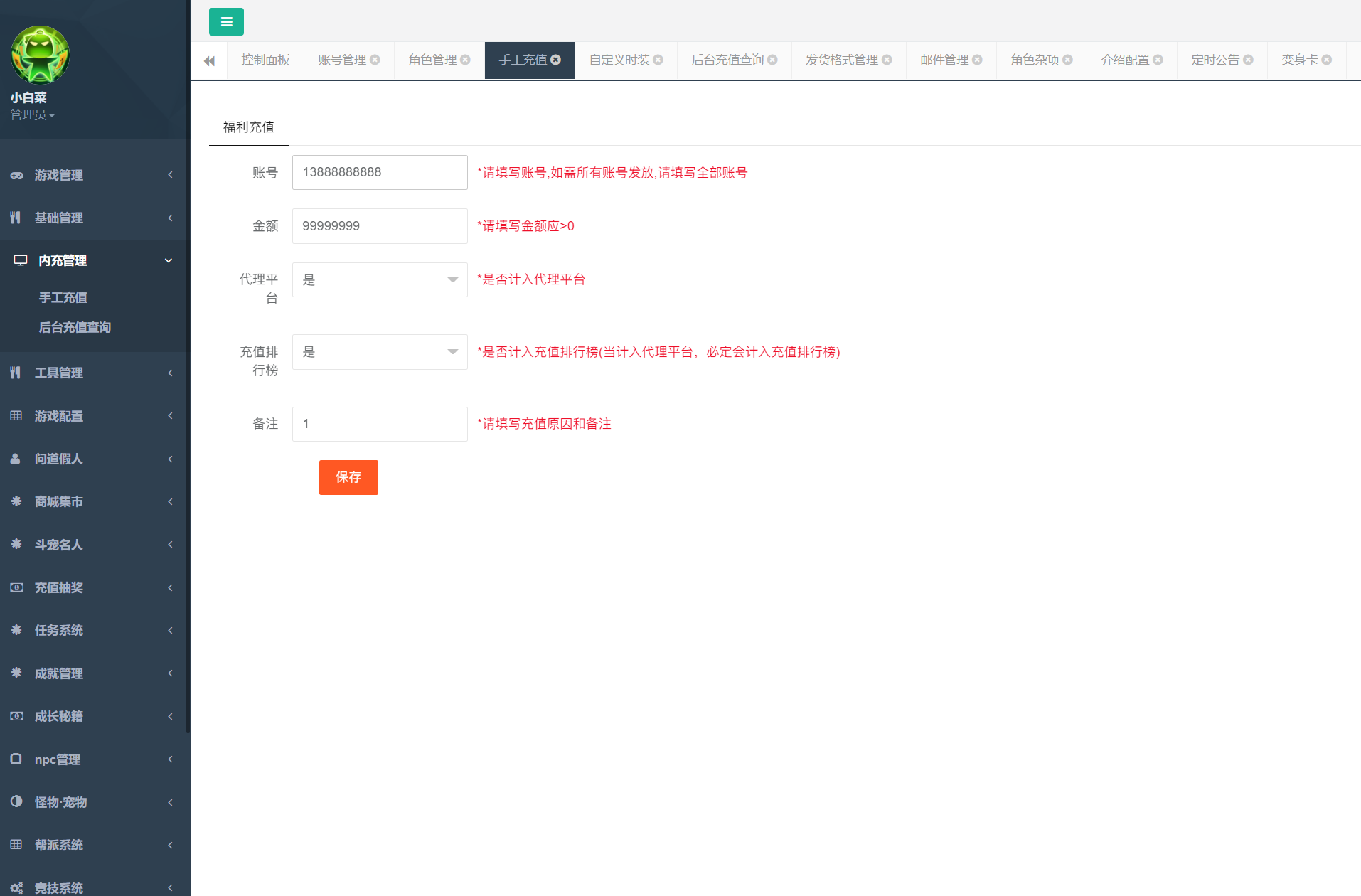Open the 管理员 user dropdown

click(33, 115)
